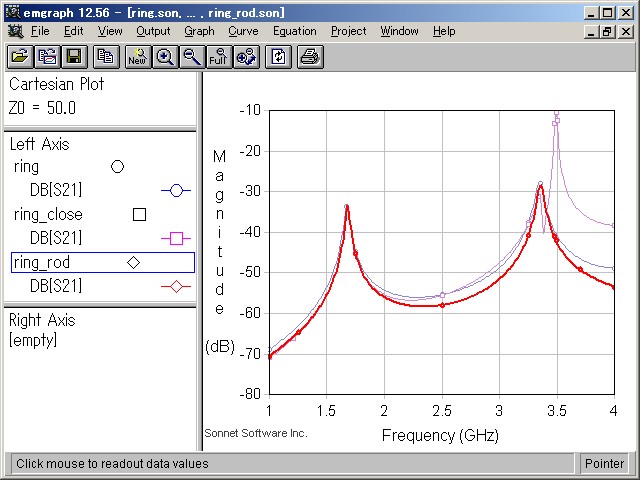Click the resonance peak near 1.7 GHz
This screenshot has width=640, height=480.
point(347,207)
